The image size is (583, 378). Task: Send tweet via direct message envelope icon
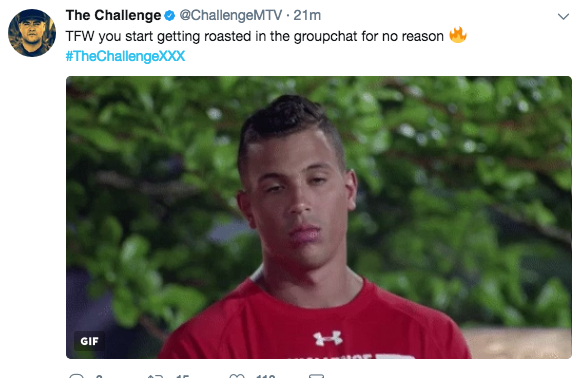click(x=316, y=376)
